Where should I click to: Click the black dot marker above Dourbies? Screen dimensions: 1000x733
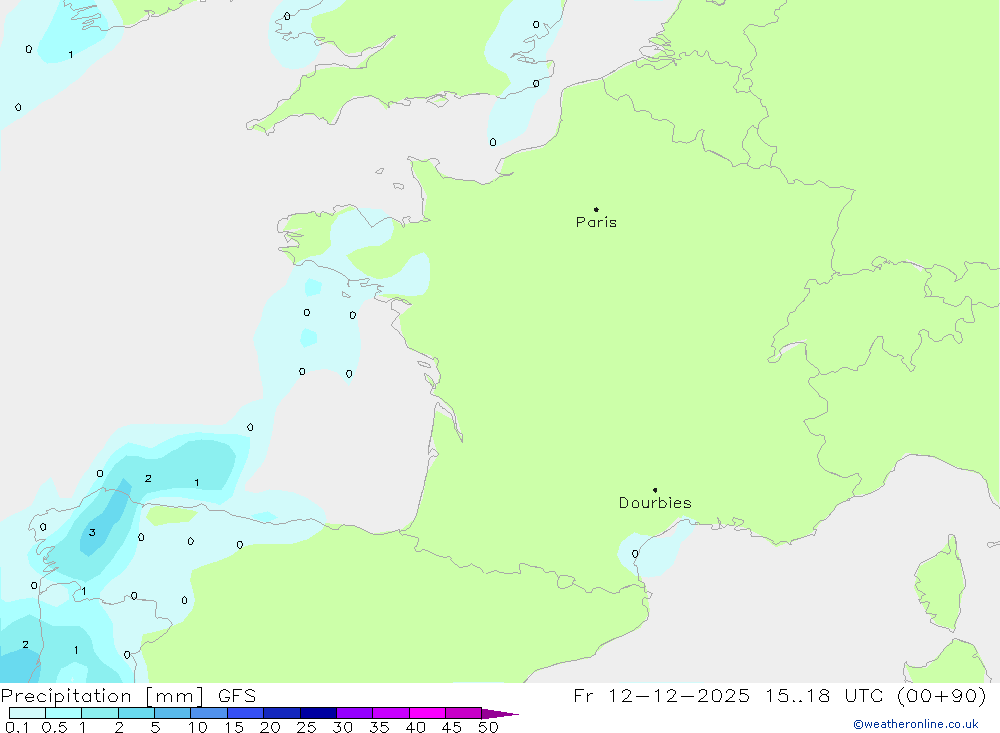tap(655, 490)
